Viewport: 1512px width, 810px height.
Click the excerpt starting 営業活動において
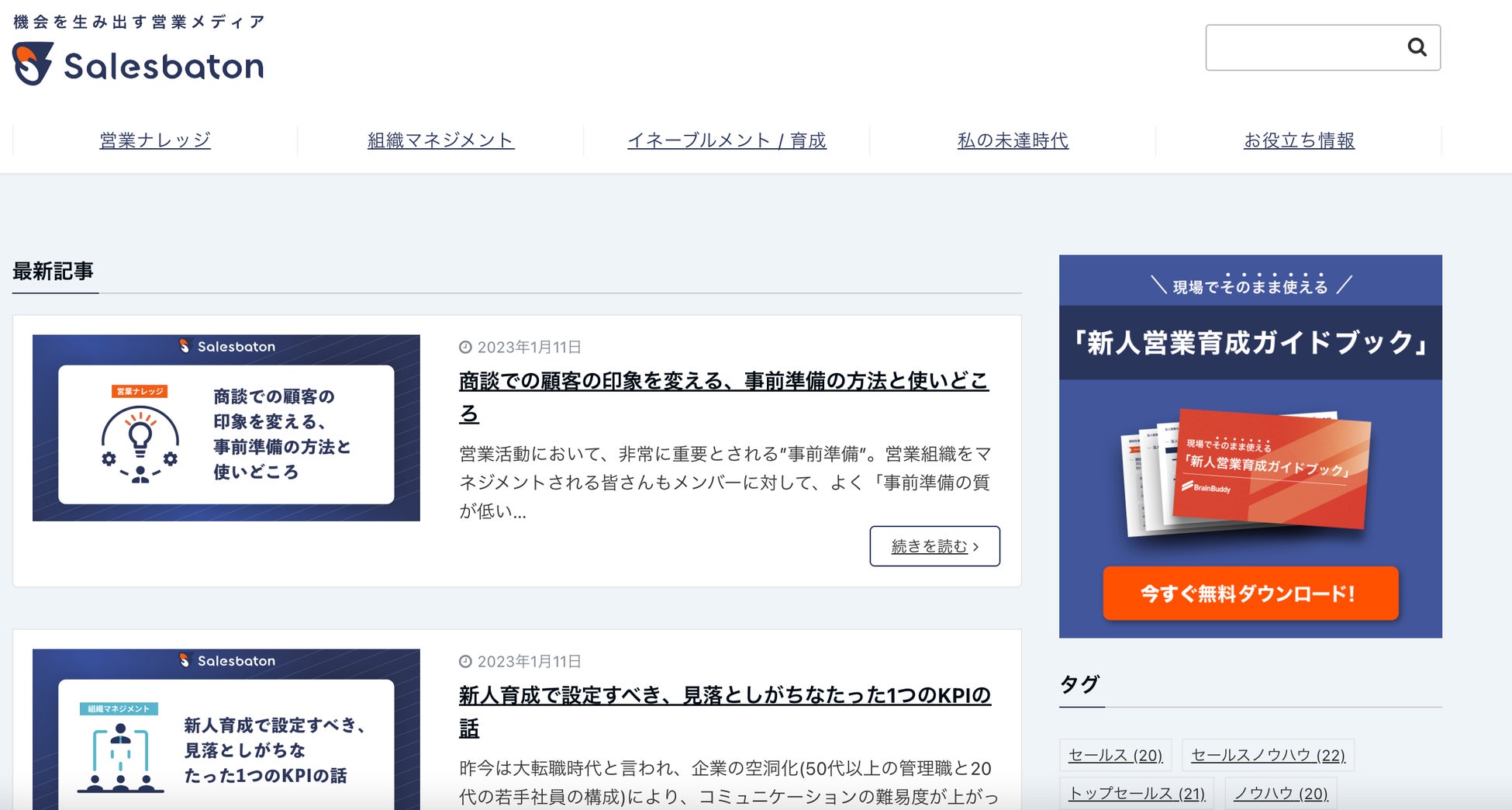tap(725, 483)
